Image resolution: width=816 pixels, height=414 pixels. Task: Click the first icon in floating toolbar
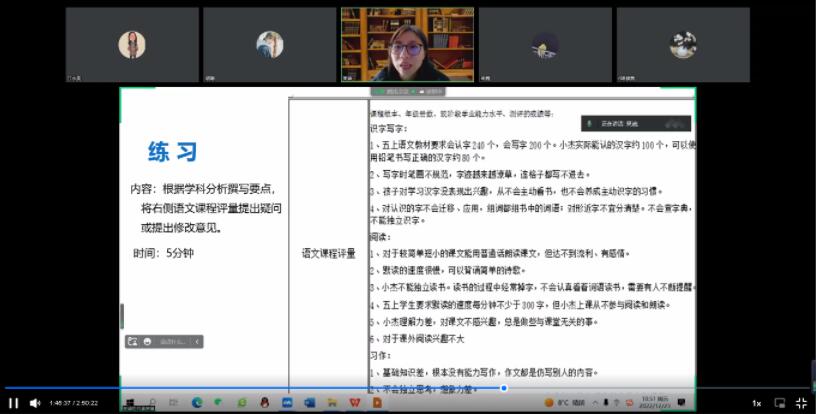pyautogui.click(x=132, y=341)
